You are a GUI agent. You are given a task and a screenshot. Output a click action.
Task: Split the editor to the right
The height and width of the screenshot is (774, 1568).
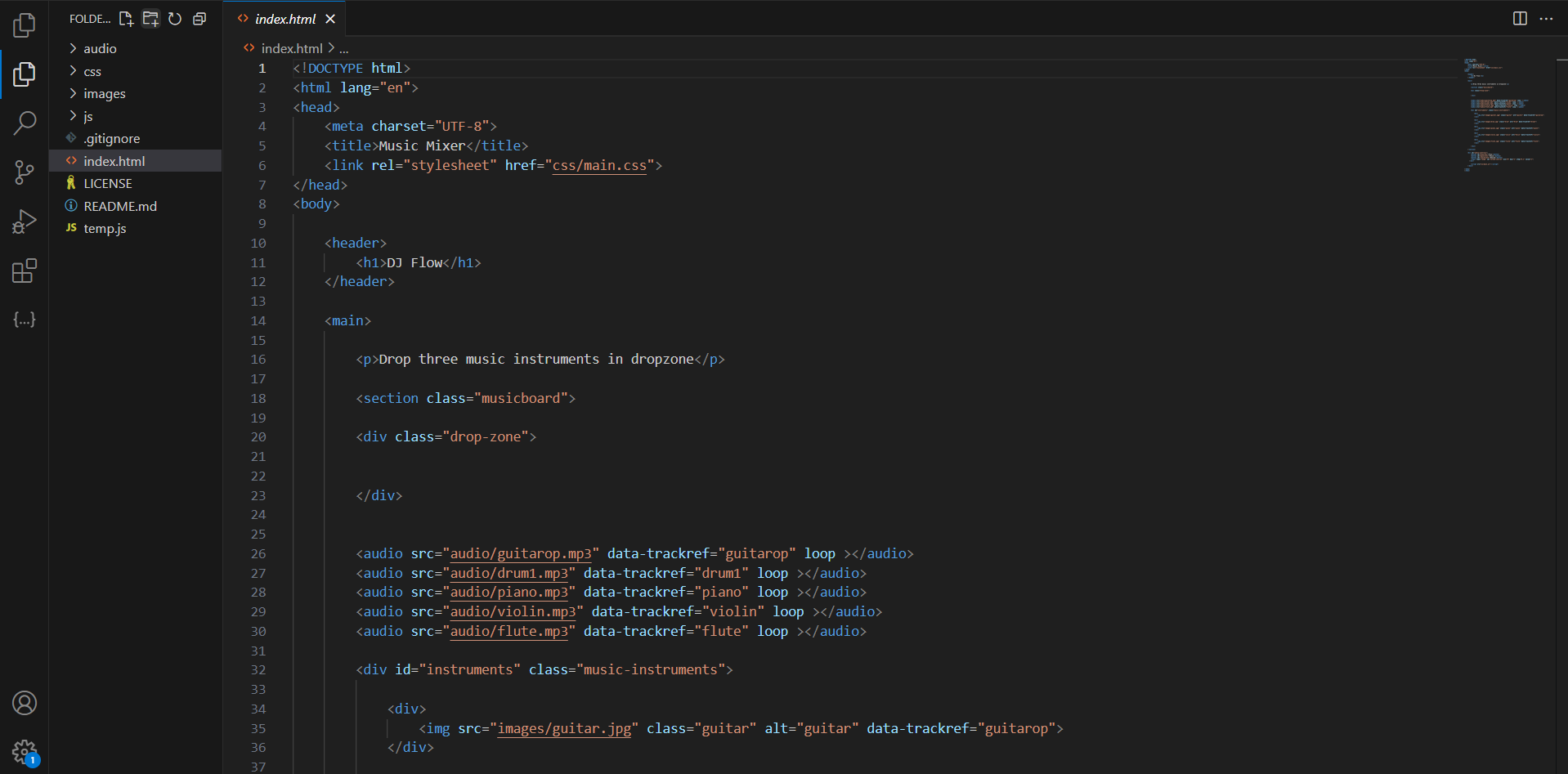tap(1520, 19)
